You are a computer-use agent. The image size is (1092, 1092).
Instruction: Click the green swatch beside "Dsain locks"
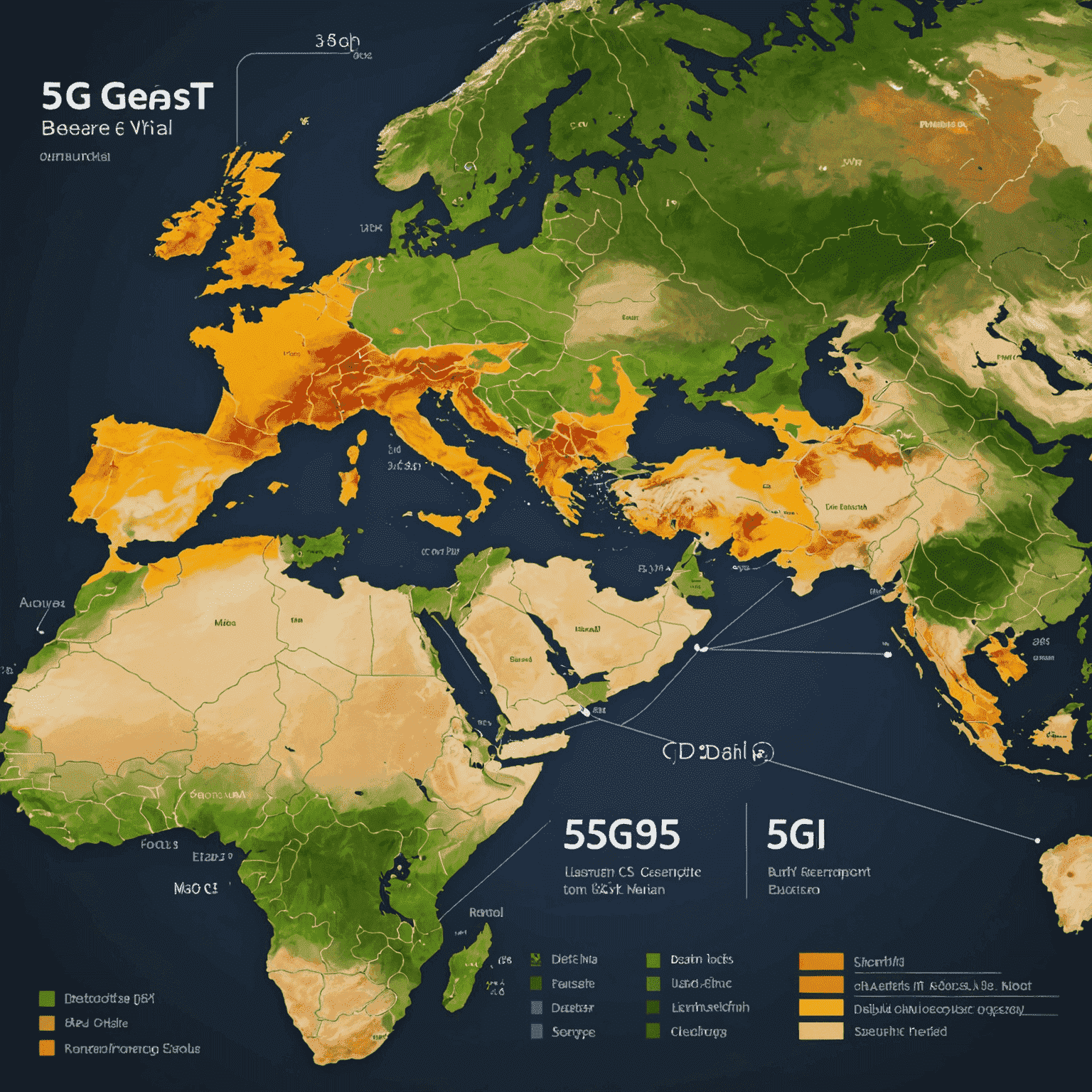(653, 960)
